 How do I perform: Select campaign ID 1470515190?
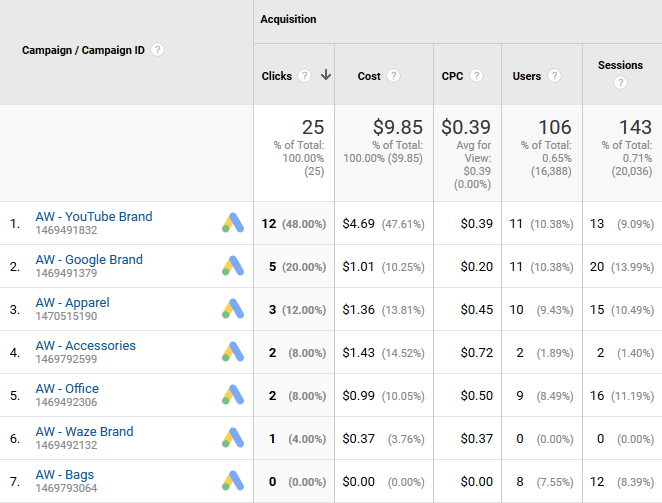(x=66, y=316)
